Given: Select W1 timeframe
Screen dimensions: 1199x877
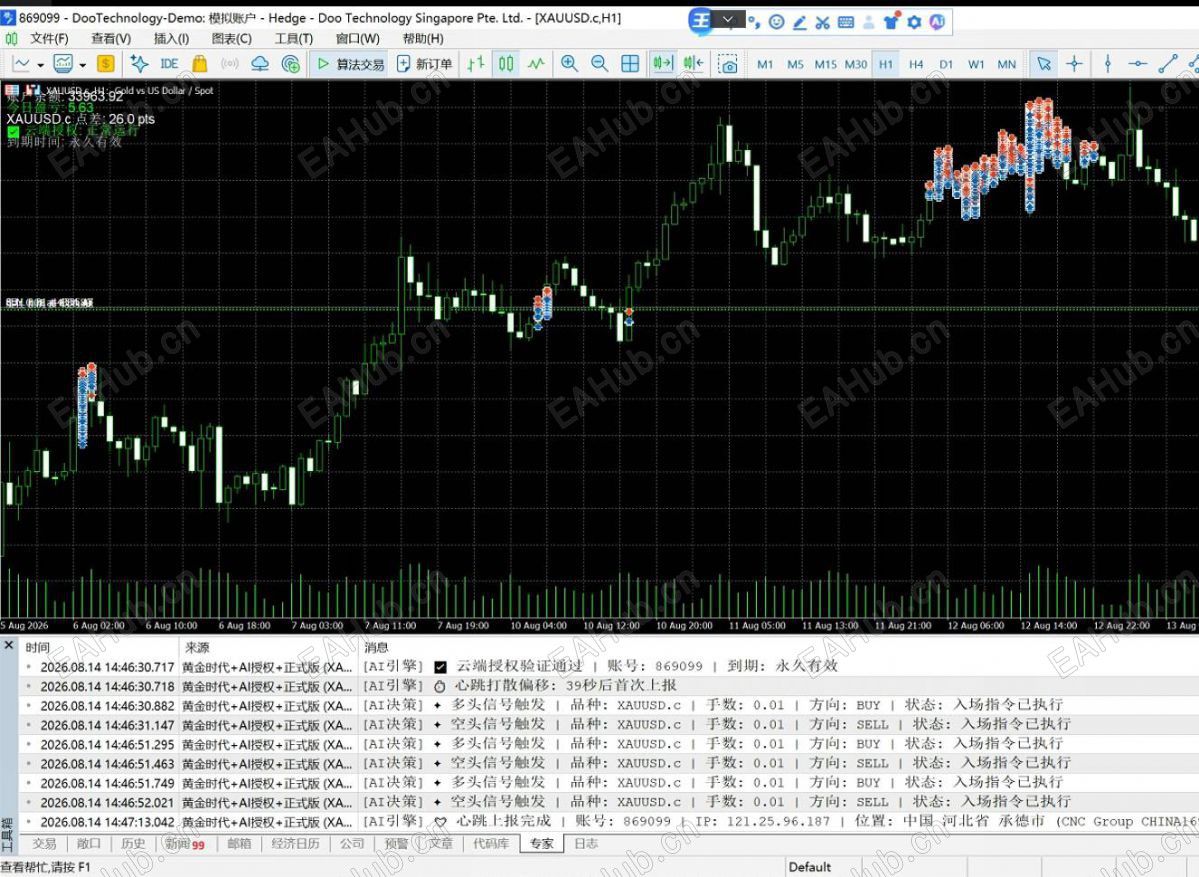Looking at the screenshot, I should (x=976, y=65).
